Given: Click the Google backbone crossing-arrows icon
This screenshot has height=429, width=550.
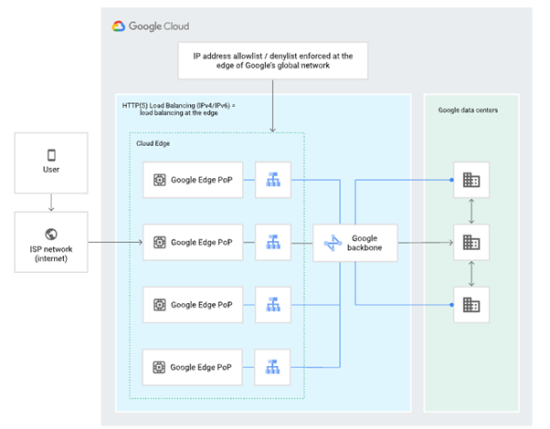Looking at the screenshot, I should click(x=333, y=243).
